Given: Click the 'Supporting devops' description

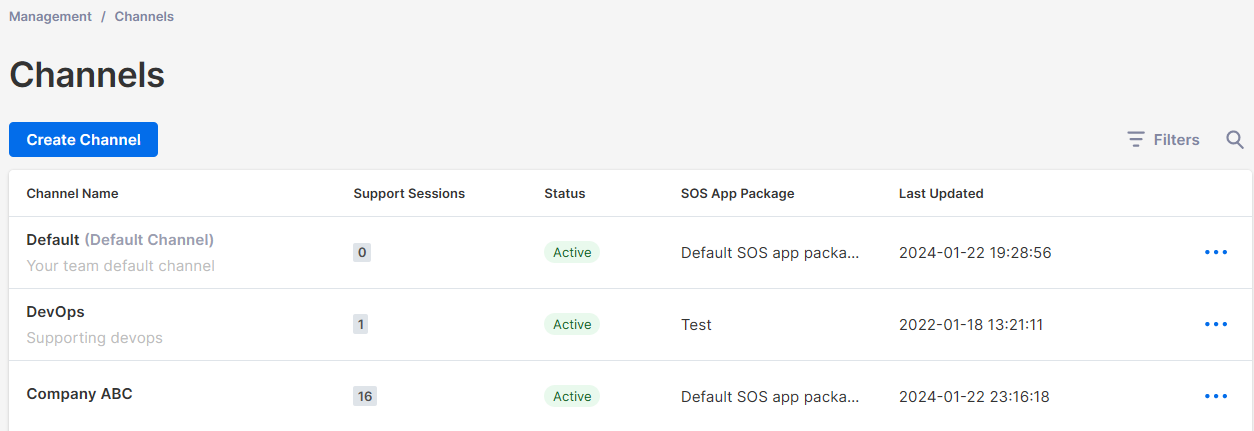Looking at the screenshot, I should 94,338.
